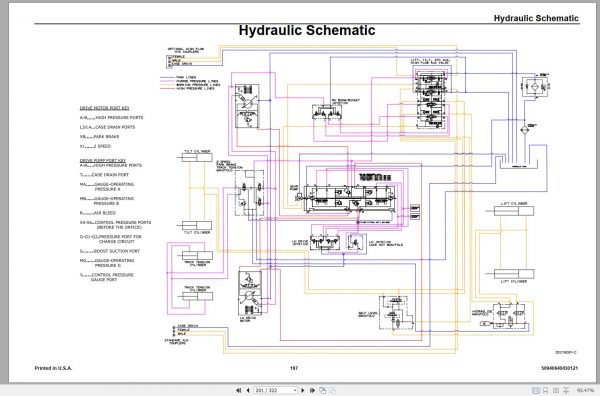Click the grayed-out next view icon
This screenshot has height=396, width=600.
pyautogui.click(x=333, y=390)
